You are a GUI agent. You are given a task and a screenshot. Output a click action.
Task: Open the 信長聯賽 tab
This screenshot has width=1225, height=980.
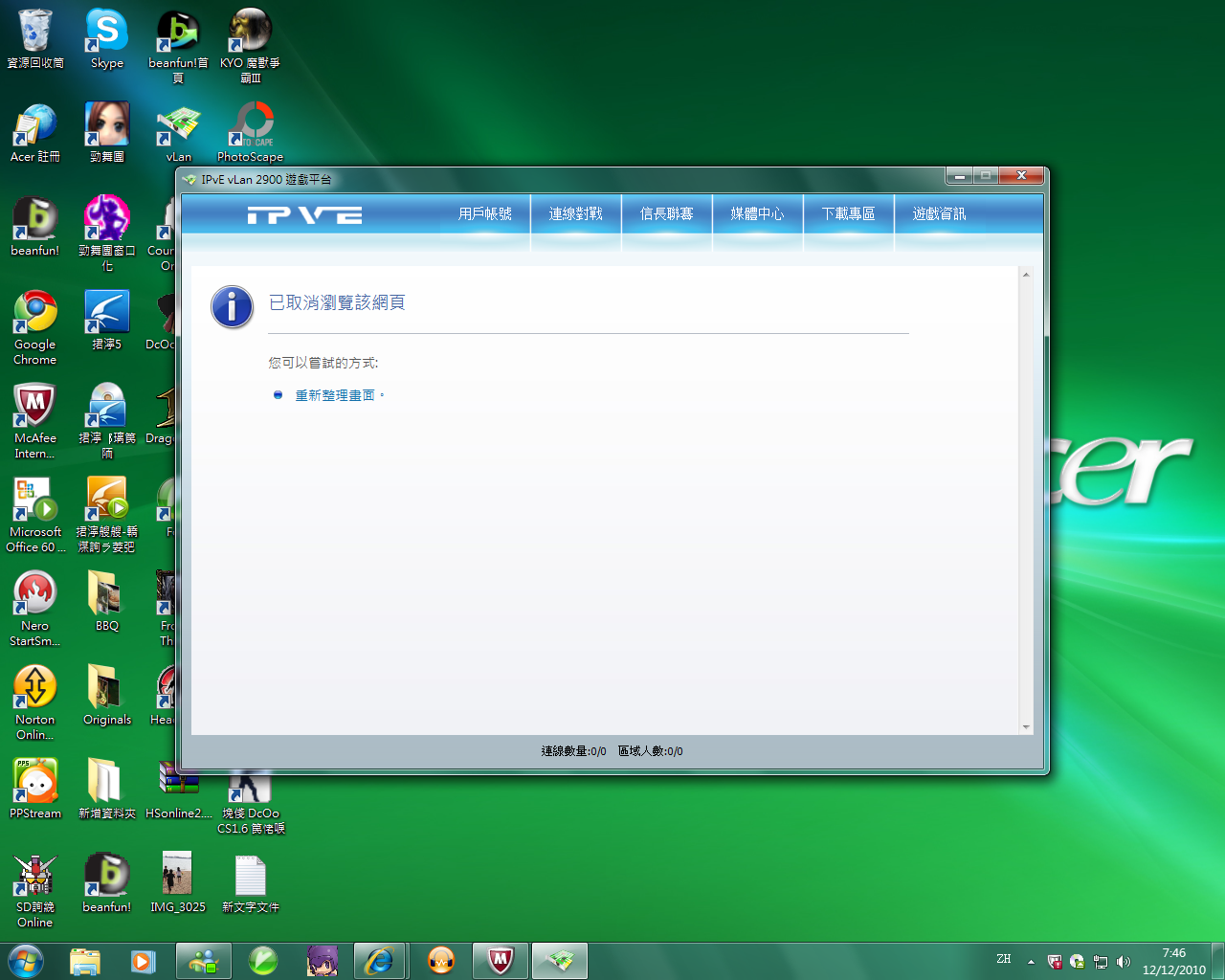tap(666, 214)
